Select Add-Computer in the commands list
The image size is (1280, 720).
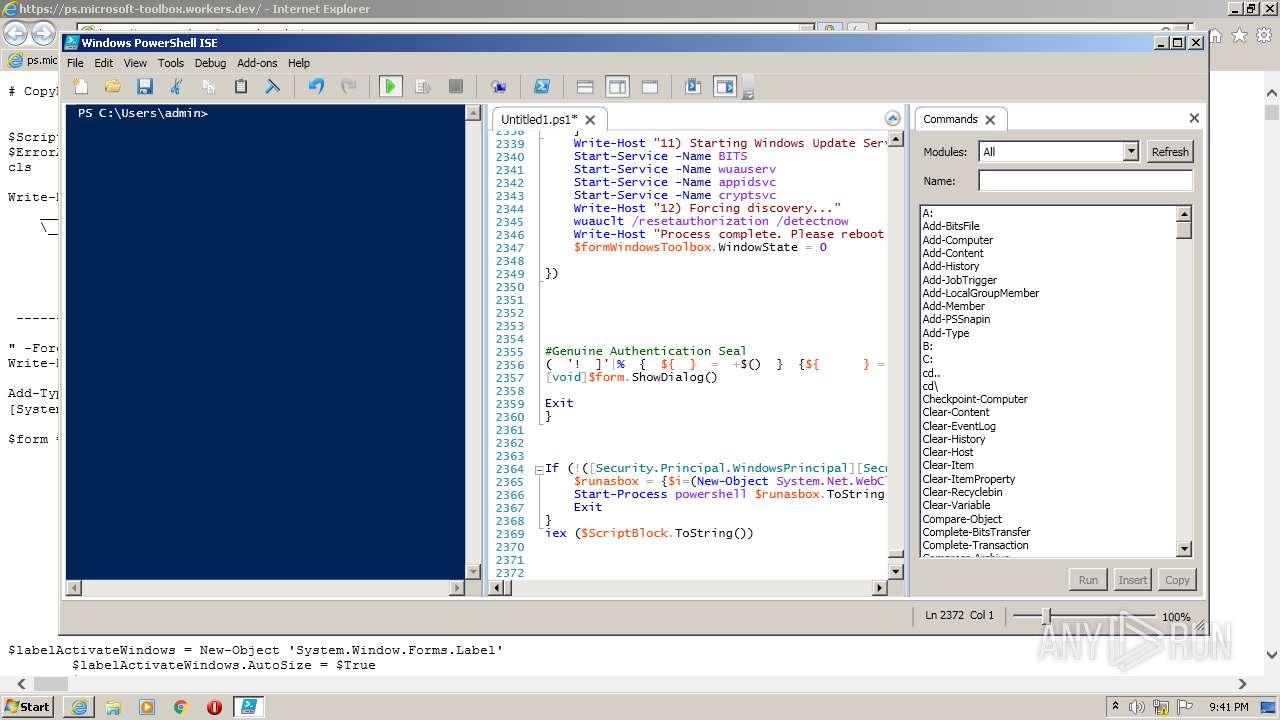[x=958, y=240]
